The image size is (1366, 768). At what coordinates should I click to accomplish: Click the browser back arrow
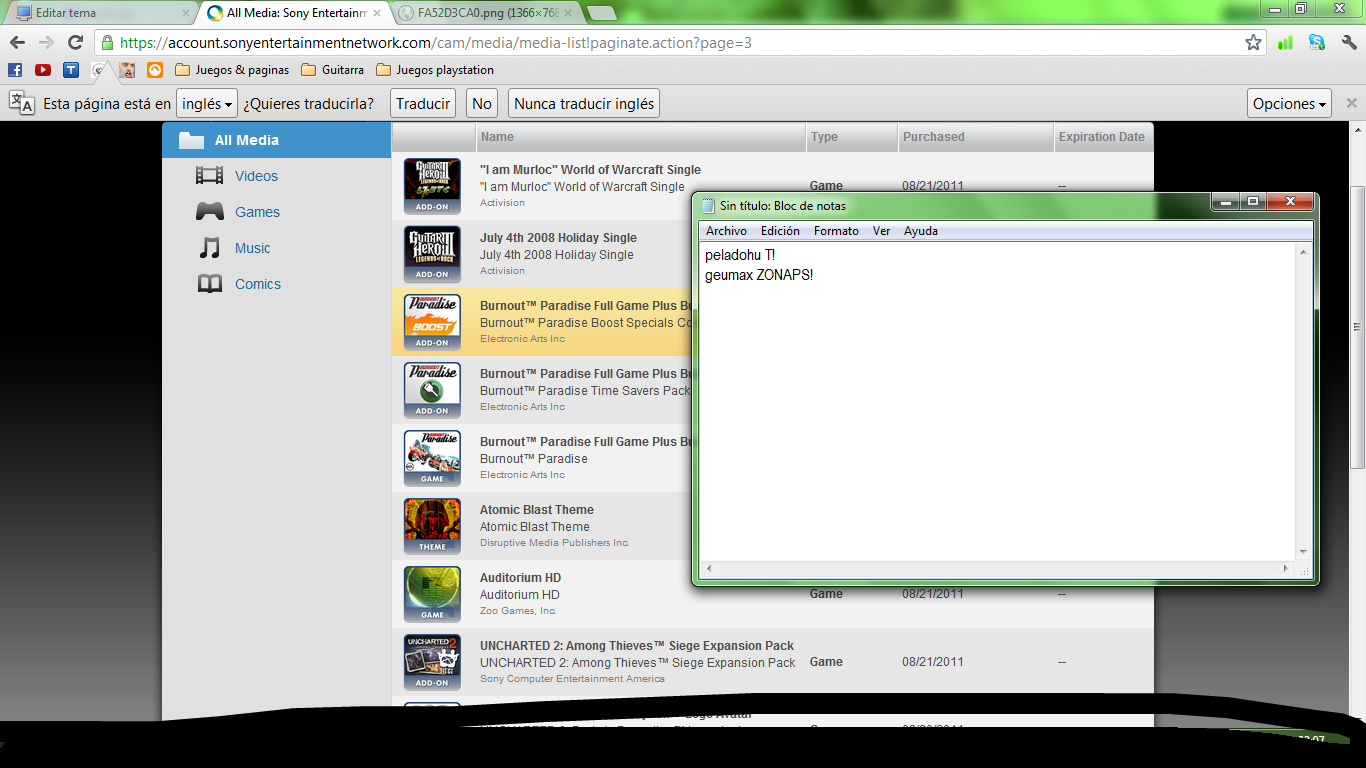[17, 43]
